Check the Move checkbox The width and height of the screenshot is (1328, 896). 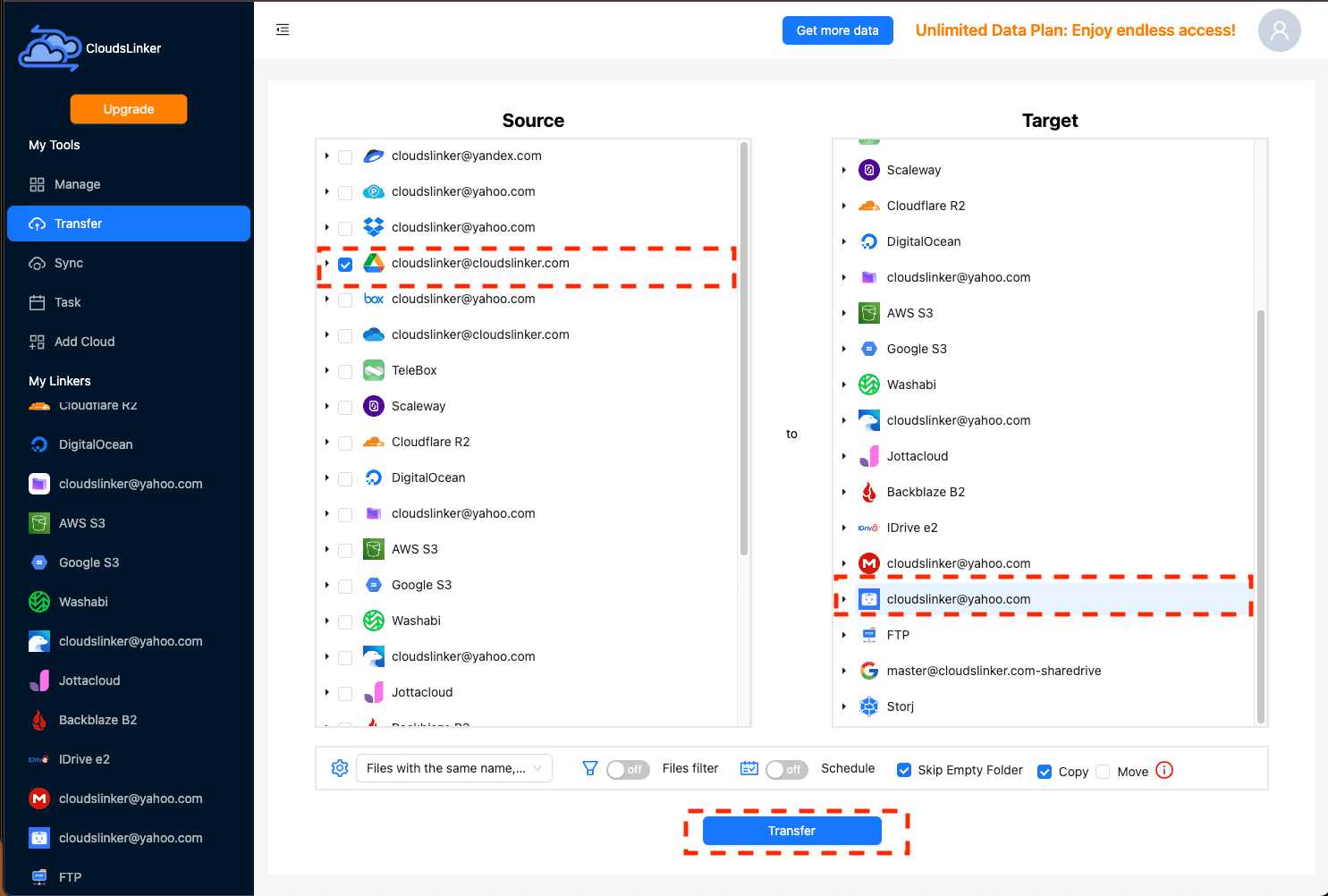(x=1103, y=772)
